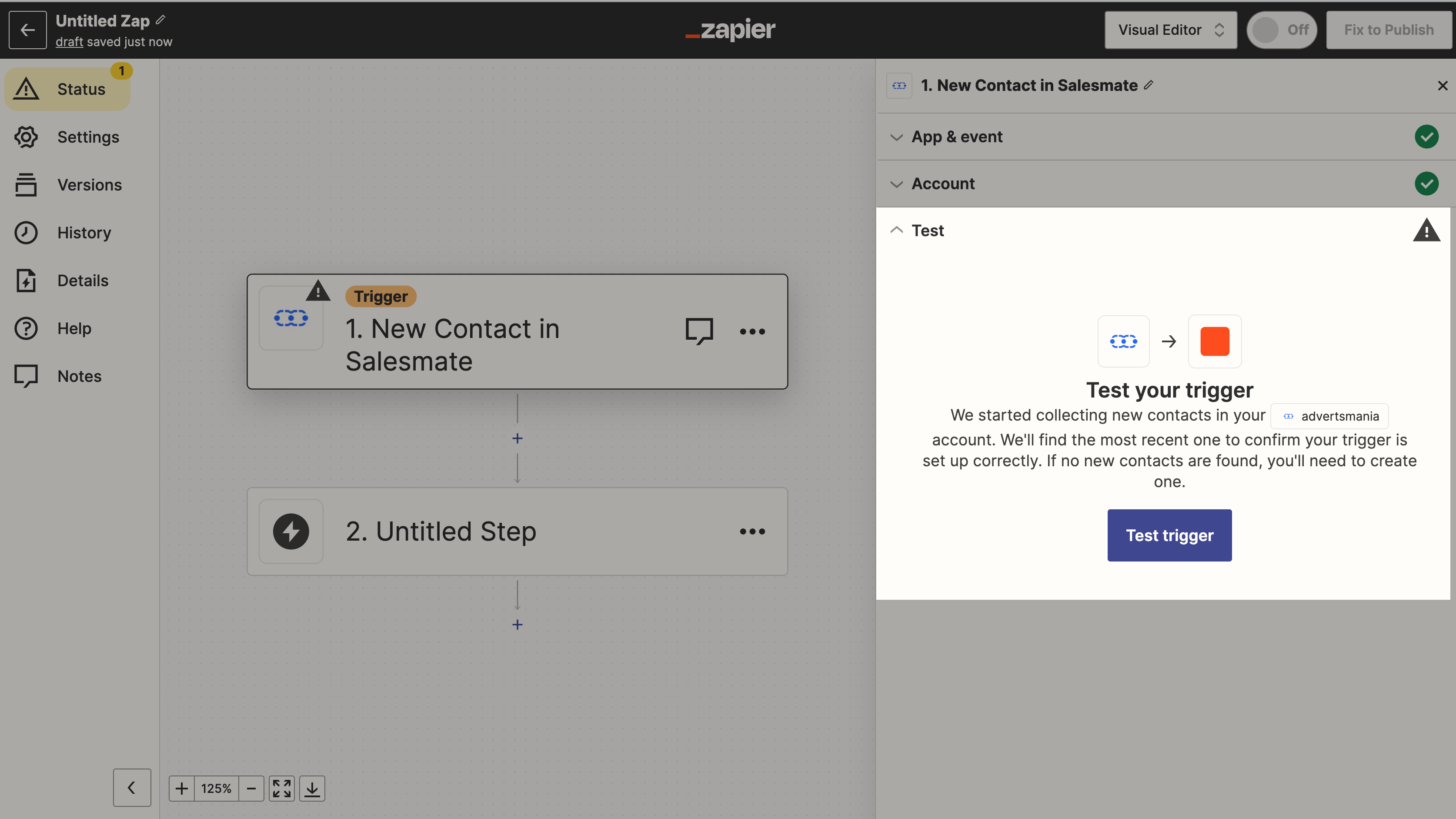The width and height of the screenshot is (1456, 819).
Task: Open the Untitled Step three-dot menu
Action: [x=752, y=532]
